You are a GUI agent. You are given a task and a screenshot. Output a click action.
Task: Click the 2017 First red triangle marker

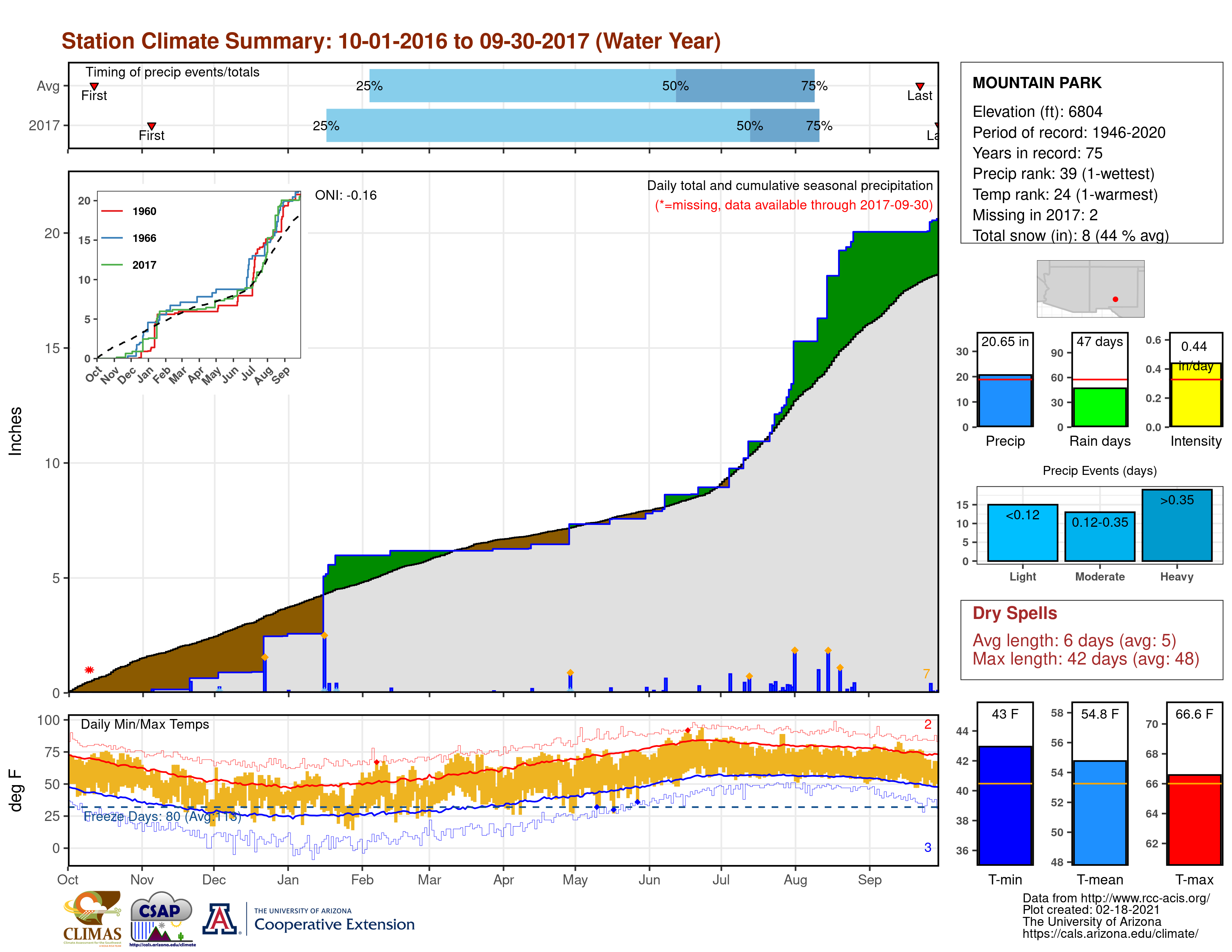click(151, 126)
